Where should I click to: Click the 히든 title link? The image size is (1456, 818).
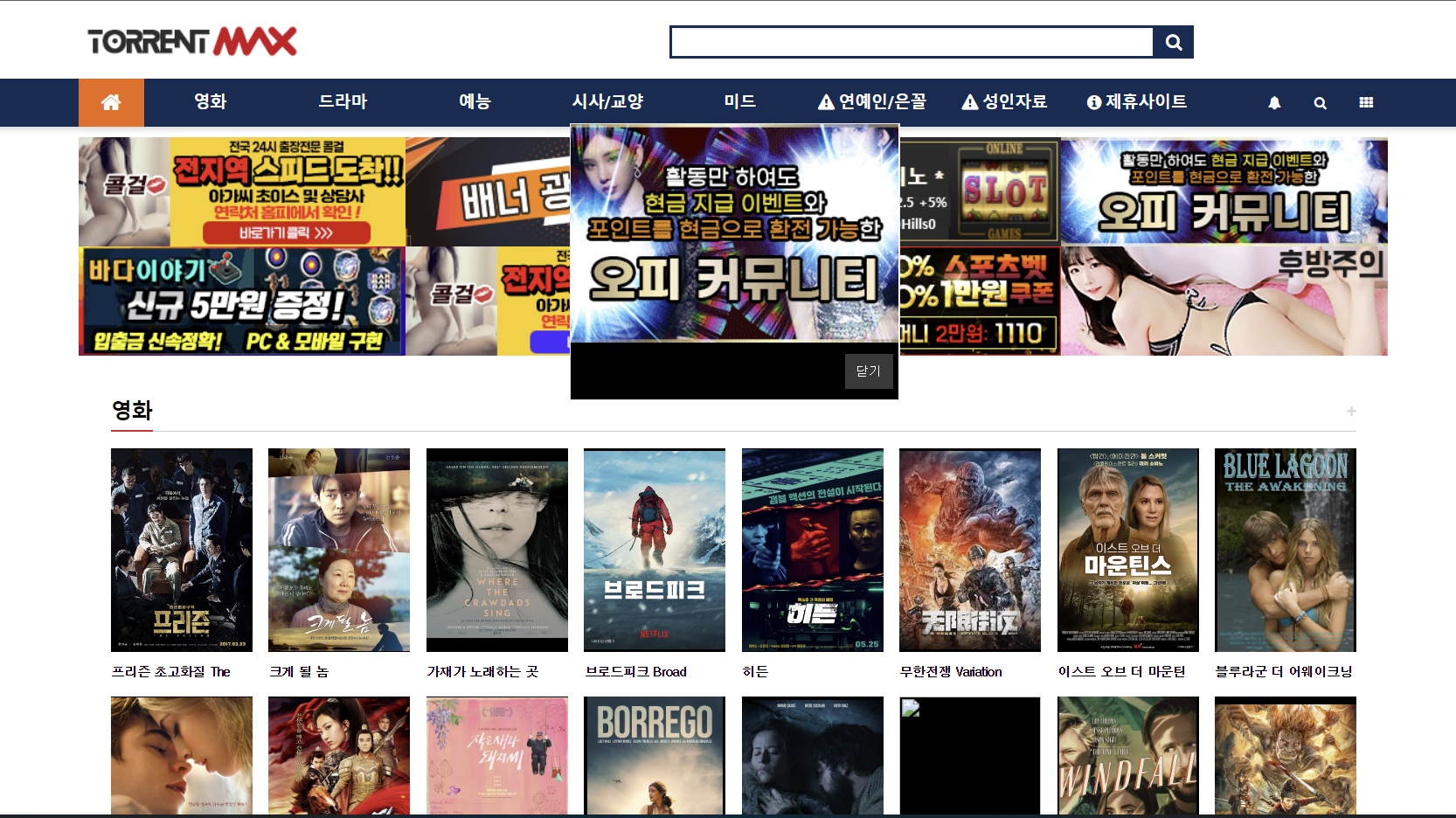tap(755, 671)
